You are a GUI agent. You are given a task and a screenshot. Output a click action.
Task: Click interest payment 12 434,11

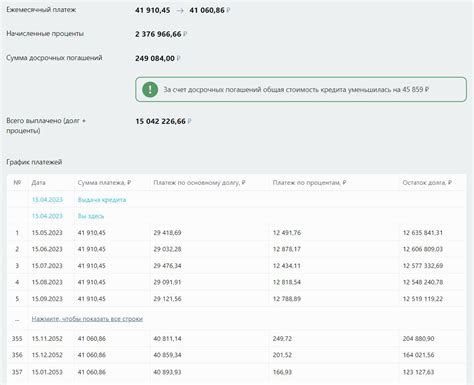(x=287, y=266)
